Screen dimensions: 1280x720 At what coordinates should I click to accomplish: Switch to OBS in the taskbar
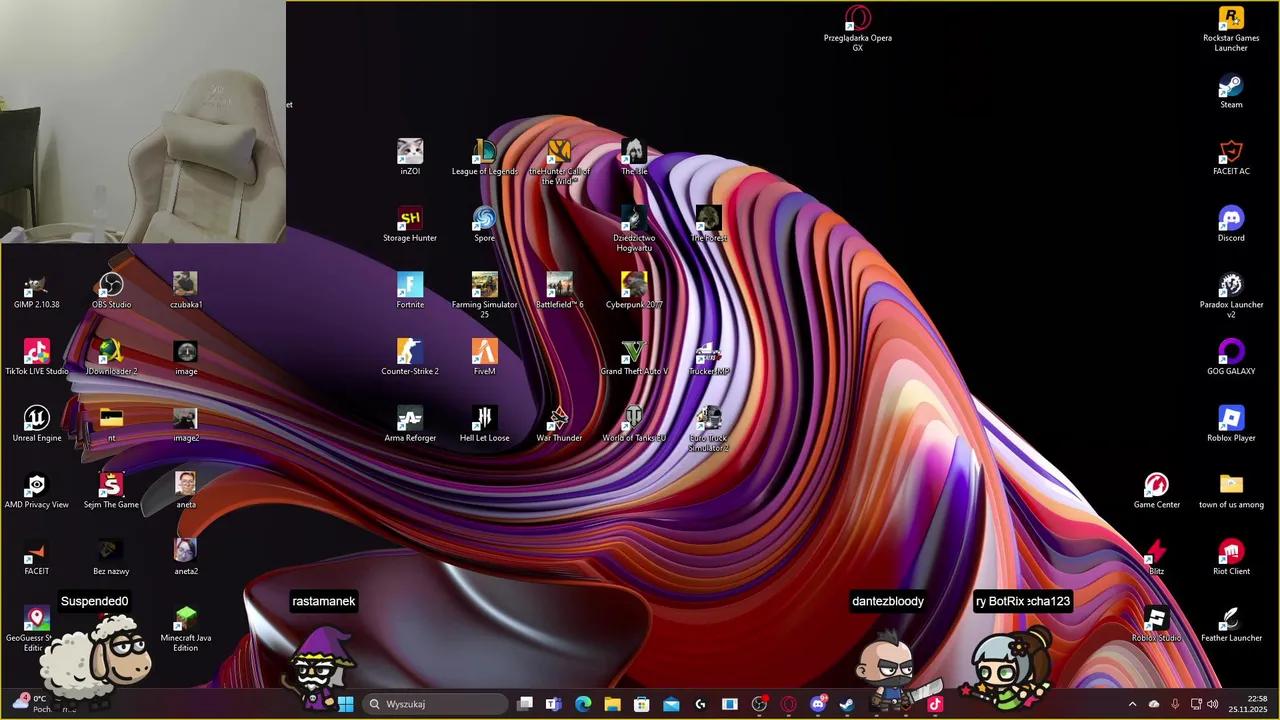coord(759,704)
